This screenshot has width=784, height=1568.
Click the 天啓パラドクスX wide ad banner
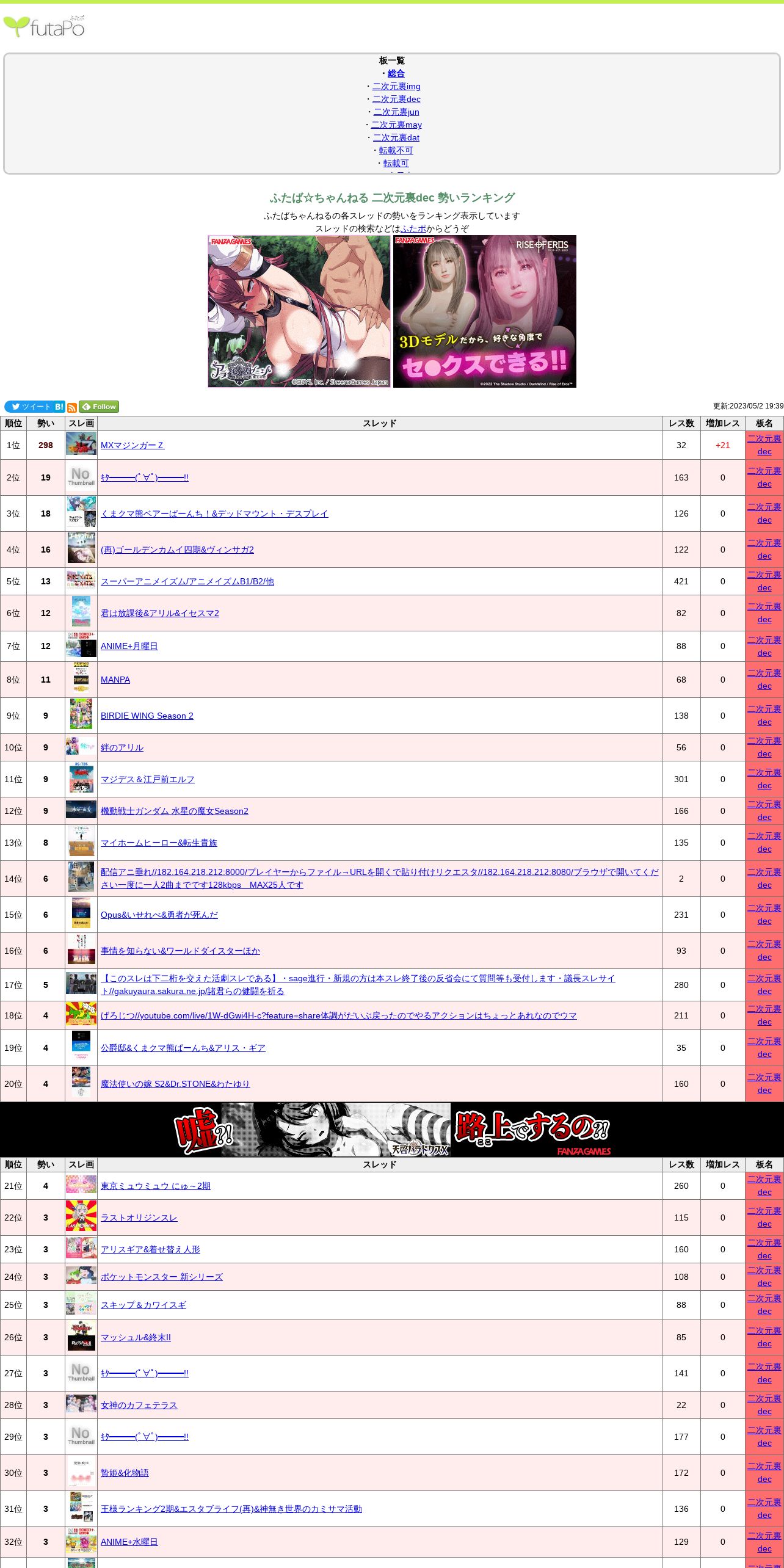(392, 1130)
